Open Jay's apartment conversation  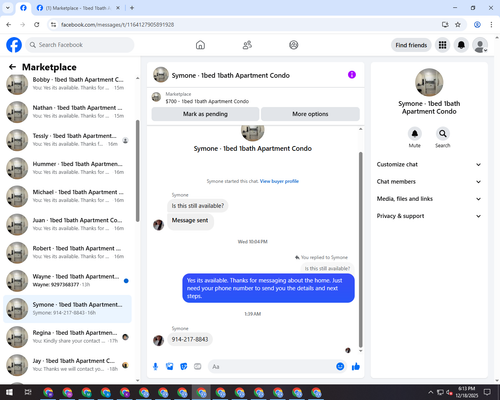pos(67,365)
